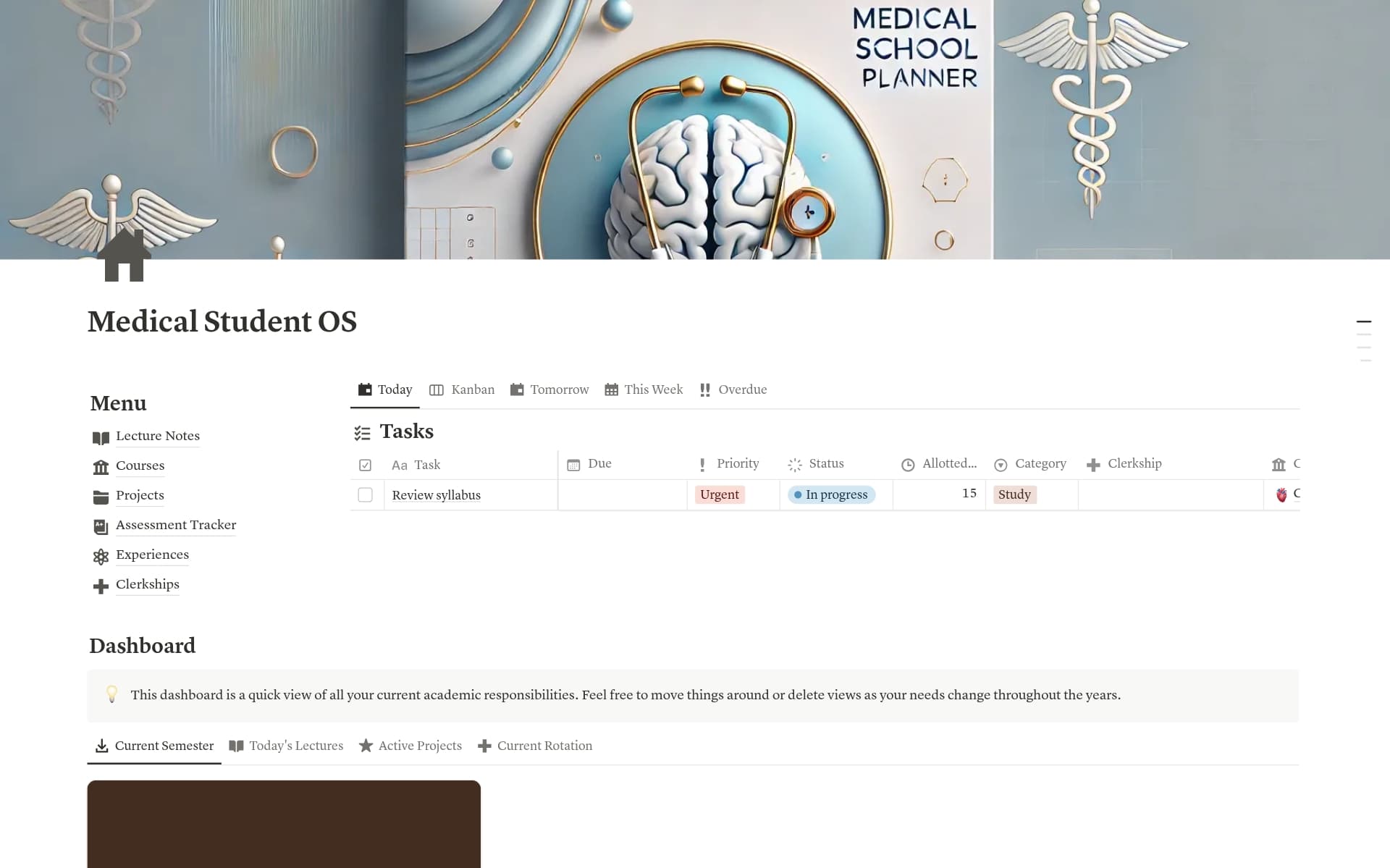1390x868 pixels.
Task: Click the house page icon
Action: [124, 256]
